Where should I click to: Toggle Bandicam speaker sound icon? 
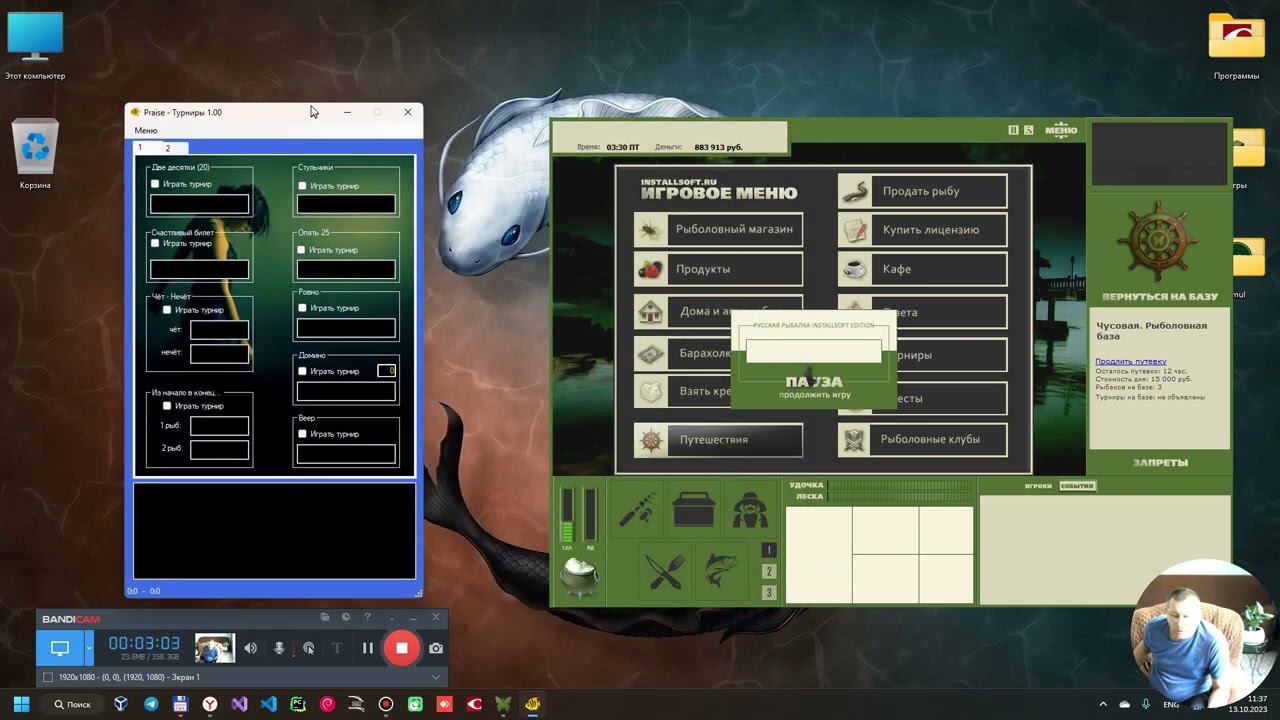[250, 648]
